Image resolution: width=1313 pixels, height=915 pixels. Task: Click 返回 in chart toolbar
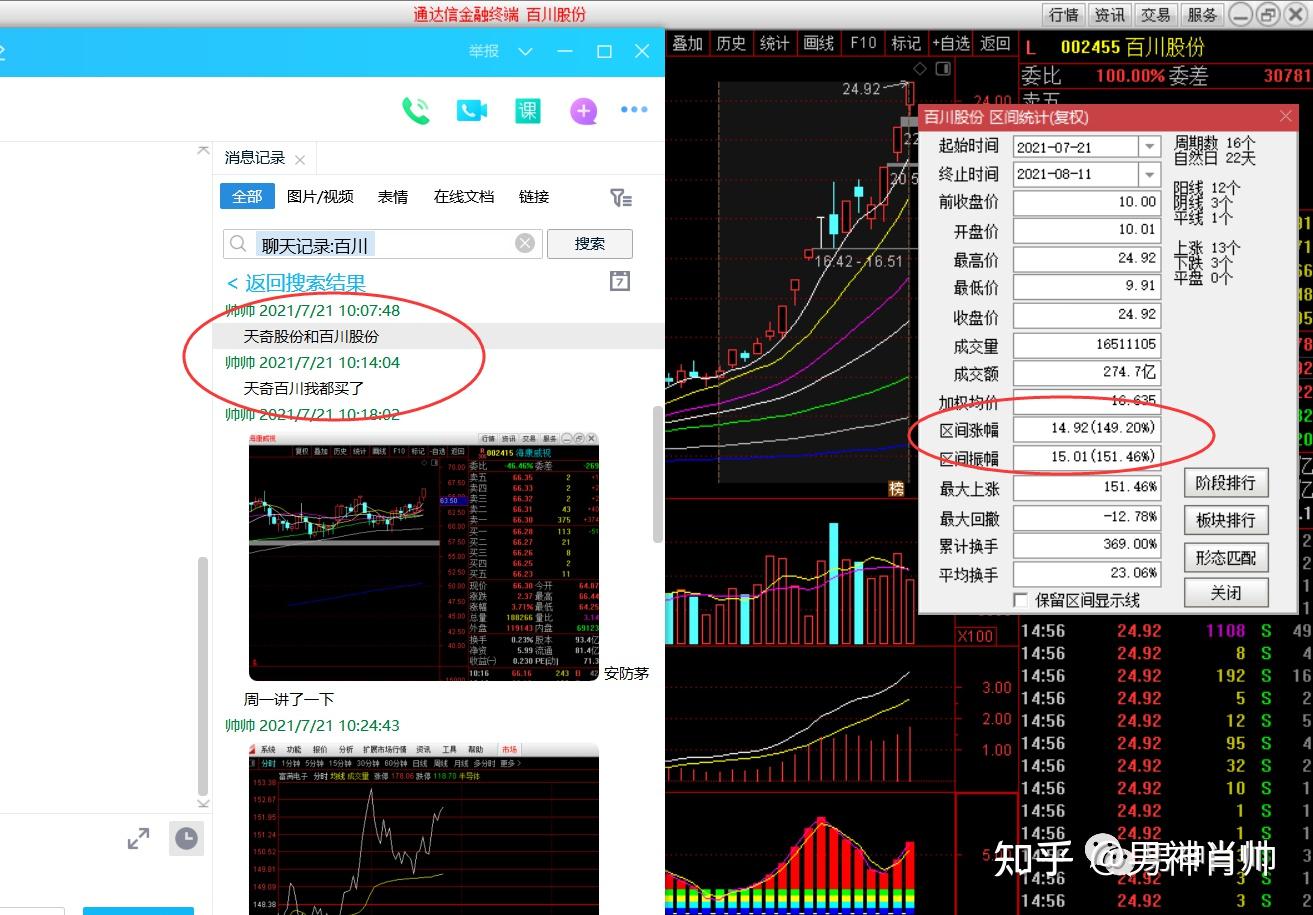pos(995,43)
